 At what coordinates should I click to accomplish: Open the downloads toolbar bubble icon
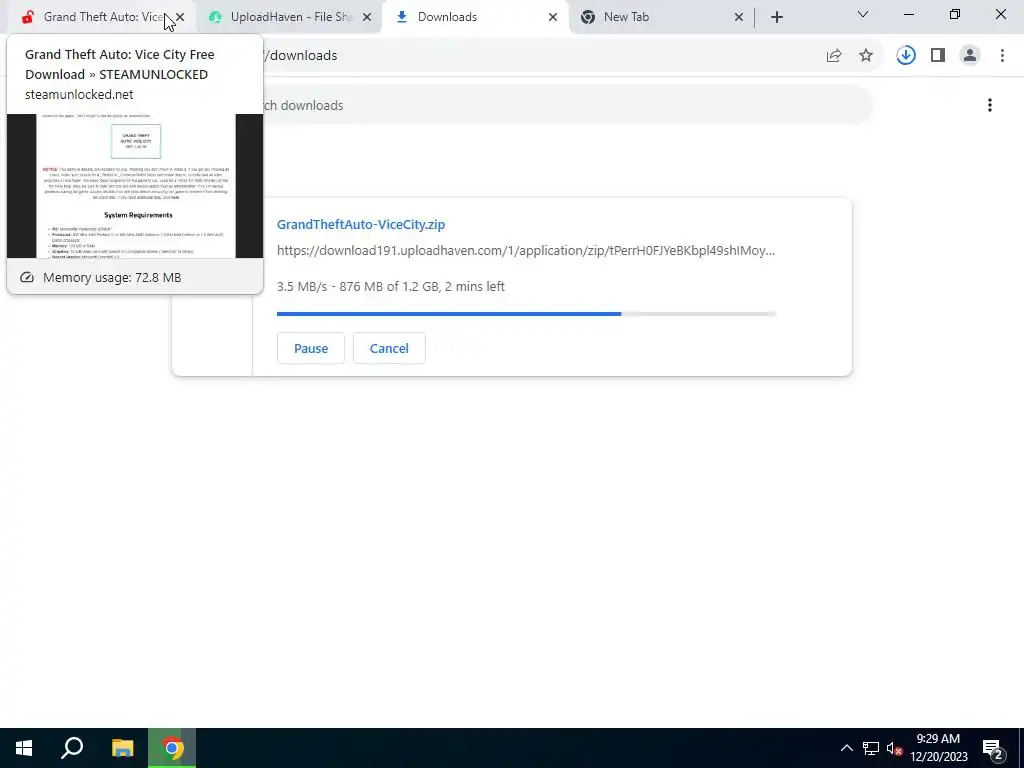point(905,56)
